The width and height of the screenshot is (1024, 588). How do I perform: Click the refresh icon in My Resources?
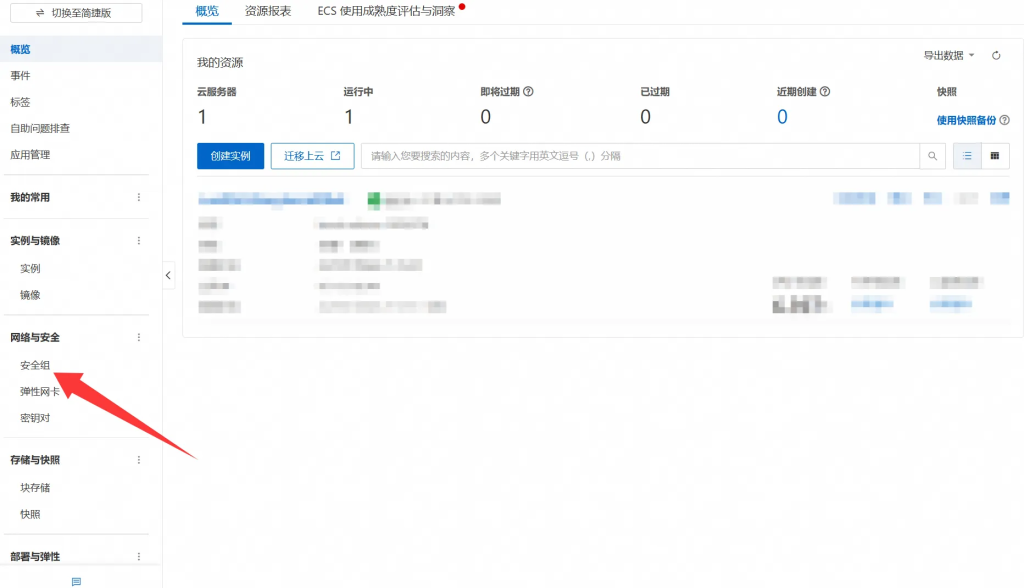[996, 56]
